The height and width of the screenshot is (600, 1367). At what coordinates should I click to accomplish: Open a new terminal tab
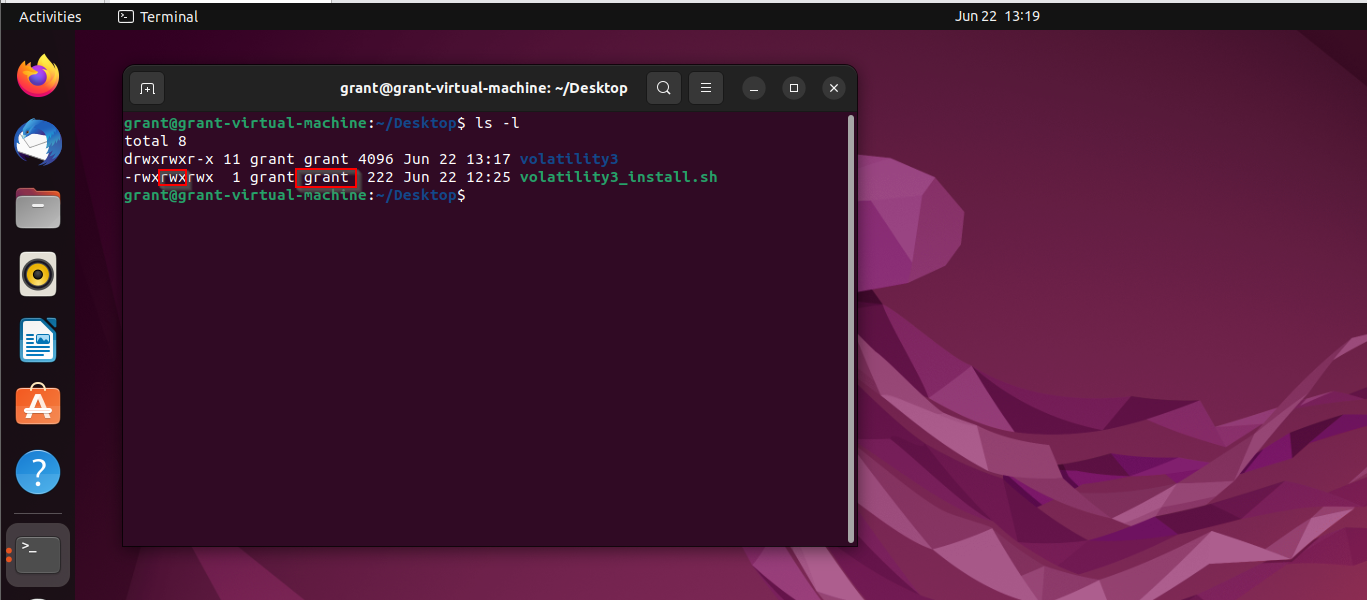click(x=146, y=88)
